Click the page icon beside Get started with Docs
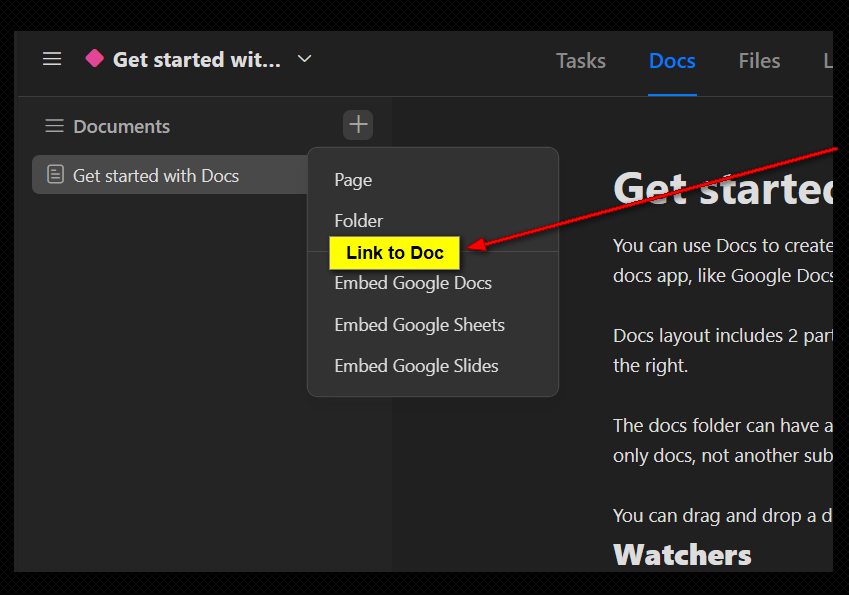Screen dimensions: 849x595 (55, 174)
